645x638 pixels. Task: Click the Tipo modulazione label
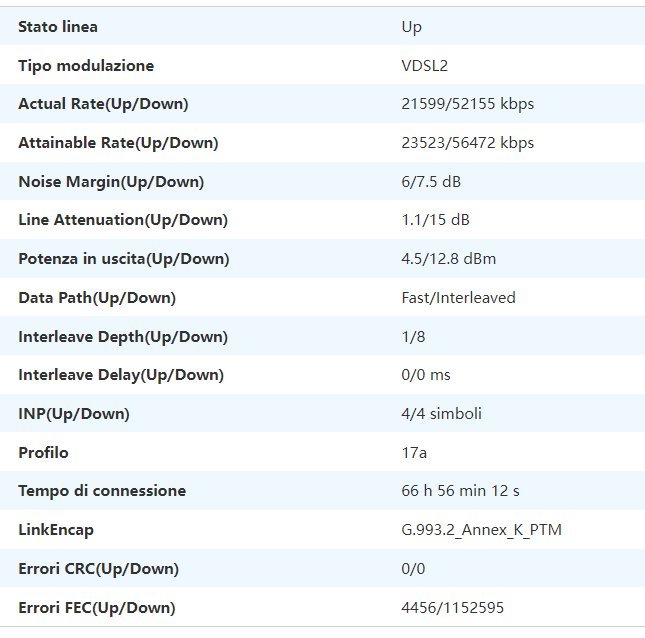click(x=86, y=66)
